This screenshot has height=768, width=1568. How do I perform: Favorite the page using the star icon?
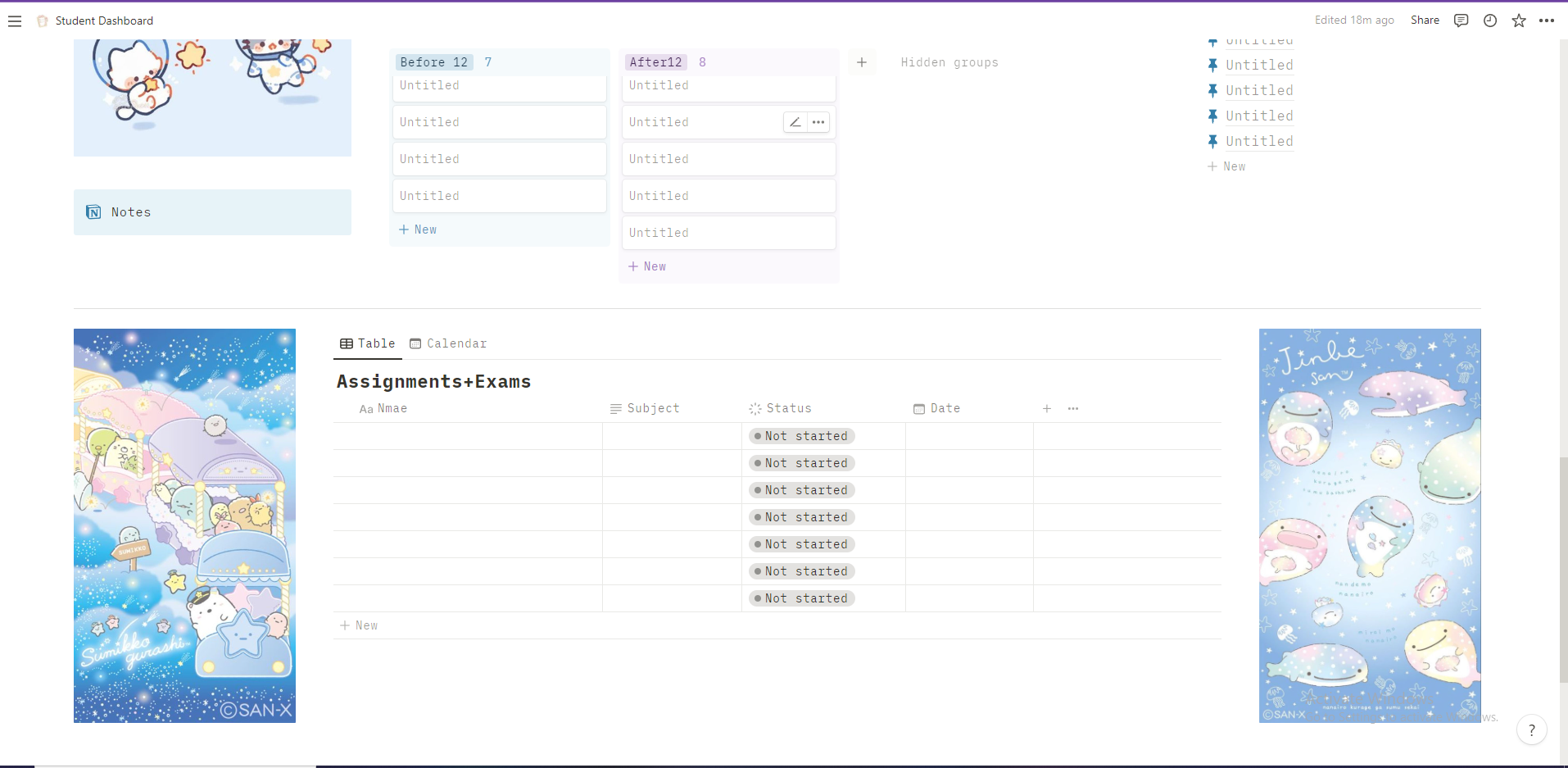pyautogui.click(x=1519, y=20)
